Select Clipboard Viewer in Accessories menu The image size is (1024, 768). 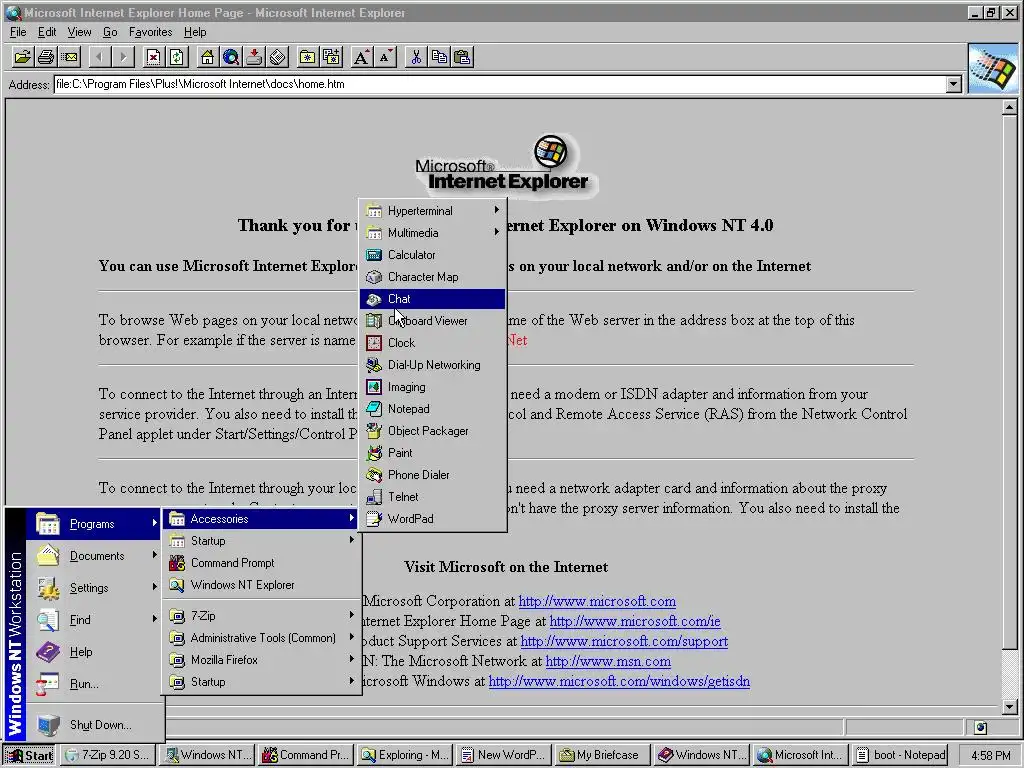tap(432, 321)
